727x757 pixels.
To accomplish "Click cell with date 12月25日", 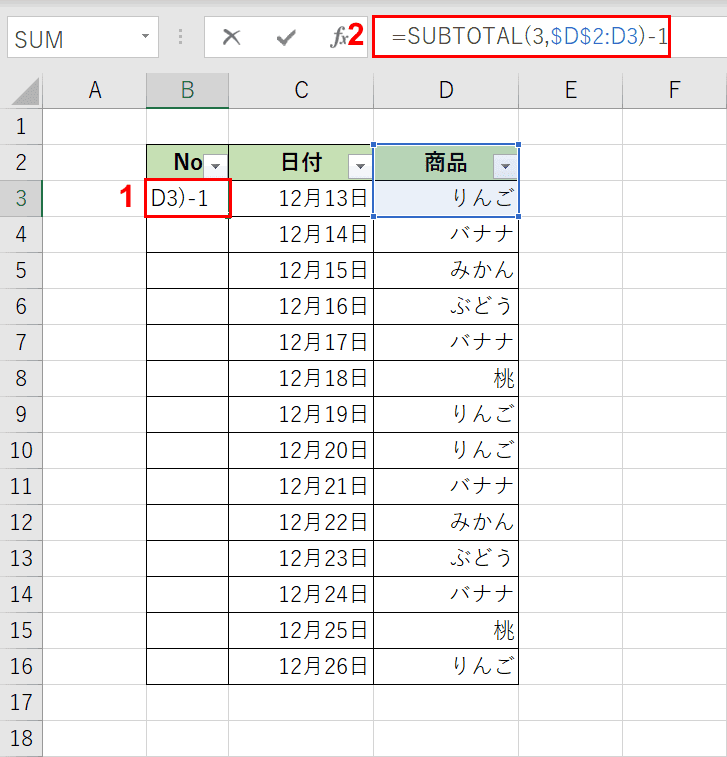I will click(x=301, y=631).
